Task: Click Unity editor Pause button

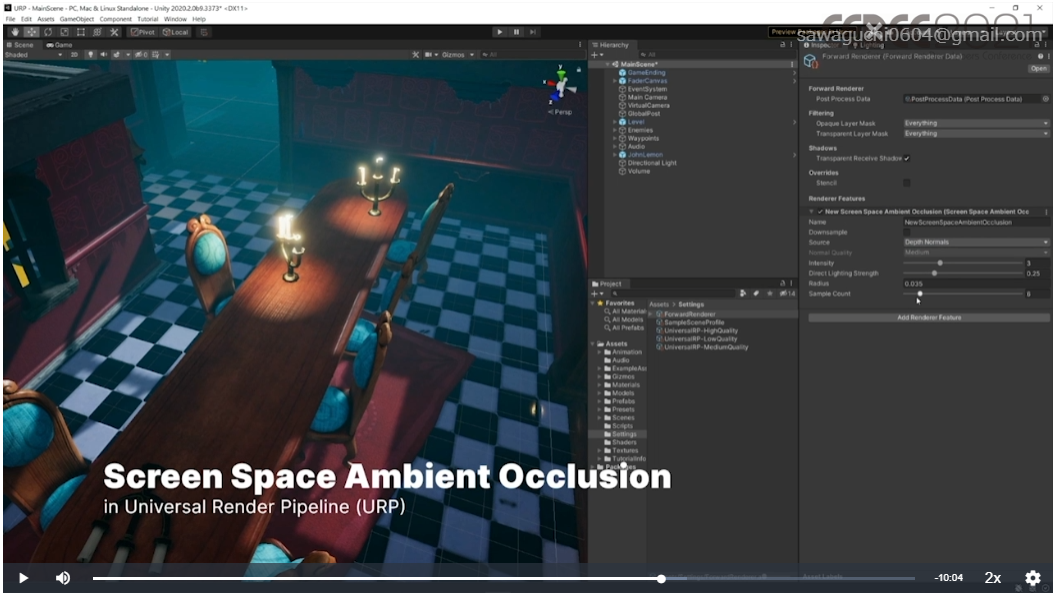Action: pyautogui.click(x=516, y=32)
